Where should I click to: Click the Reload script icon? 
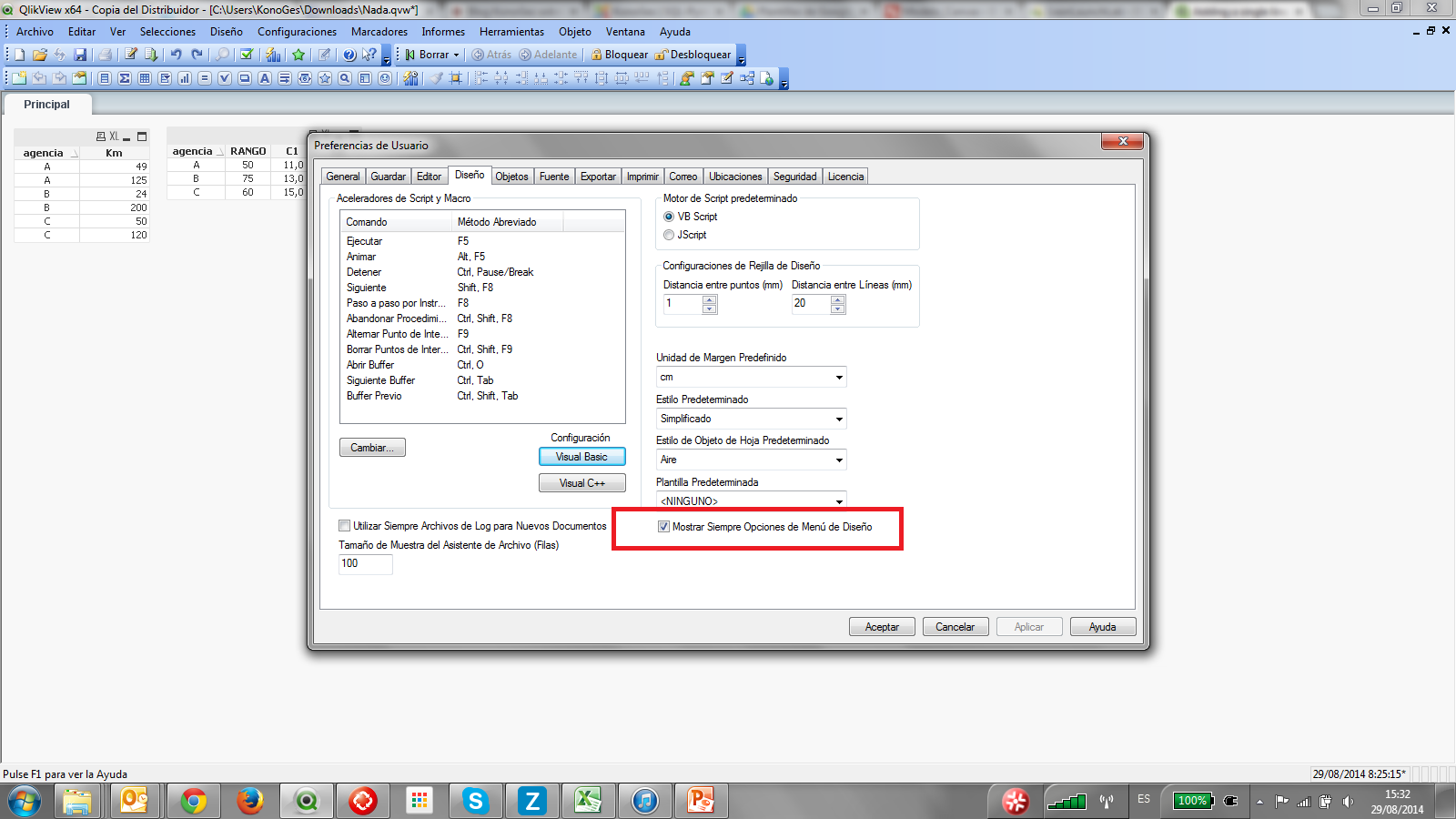tap(151, 55)
